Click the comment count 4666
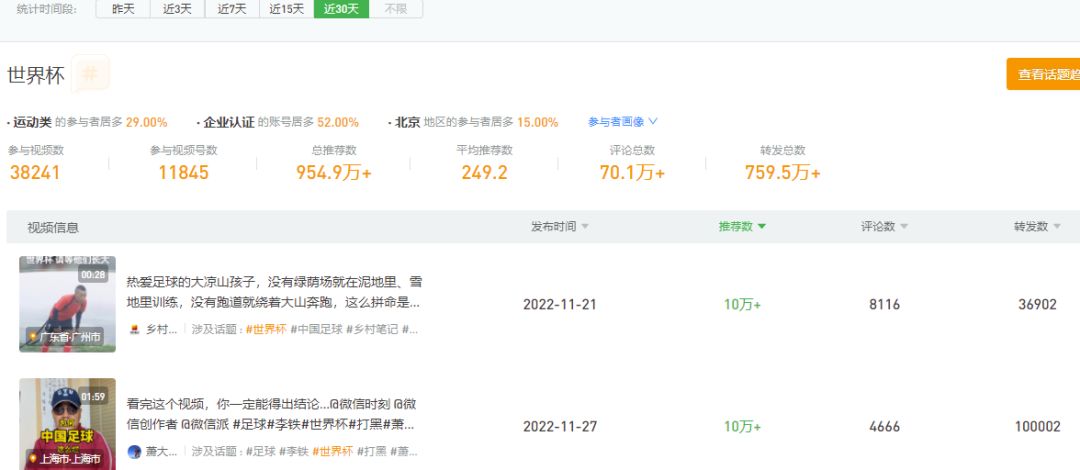The width and height of the screenshot is (1080, 470). [x=884, y=427]
